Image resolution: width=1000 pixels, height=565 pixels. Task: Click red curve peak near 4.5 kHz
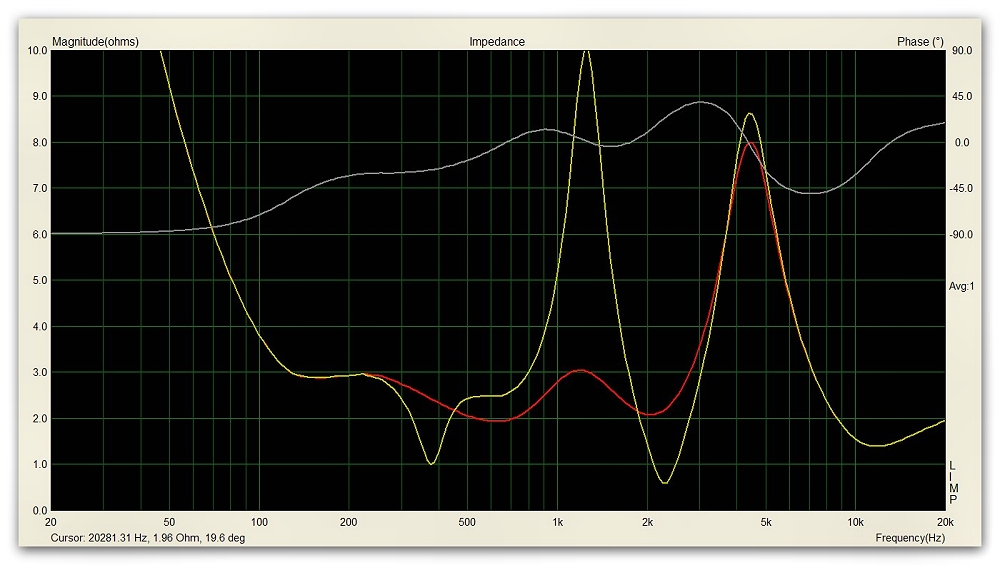pyautogui.click(x=748, y=143)
